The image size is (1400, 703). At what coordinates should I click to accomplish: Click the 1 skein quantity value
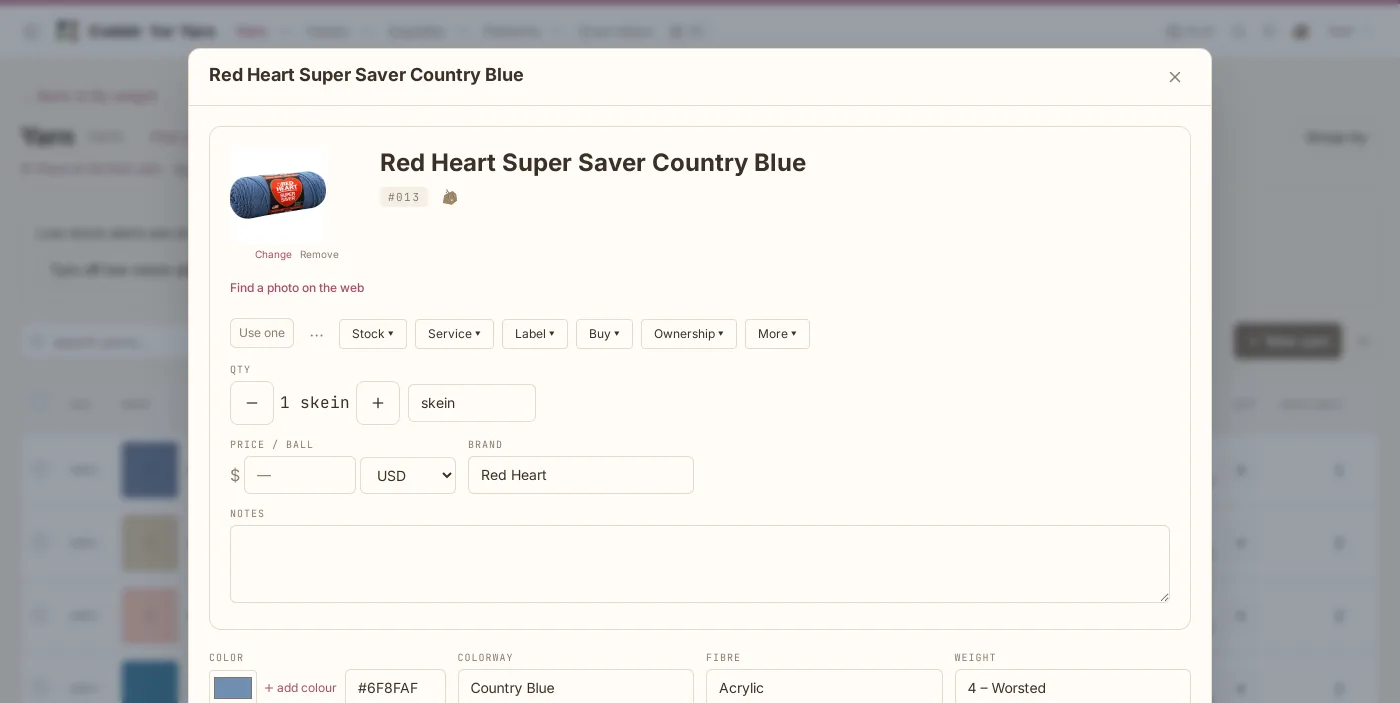pos(315,403)
